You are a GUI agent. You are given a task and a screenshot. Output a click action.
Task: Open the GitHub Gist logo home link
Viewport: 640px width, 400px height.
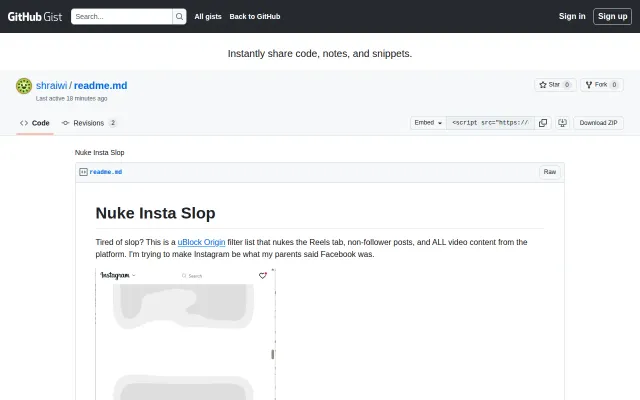(x=35, y=17)
